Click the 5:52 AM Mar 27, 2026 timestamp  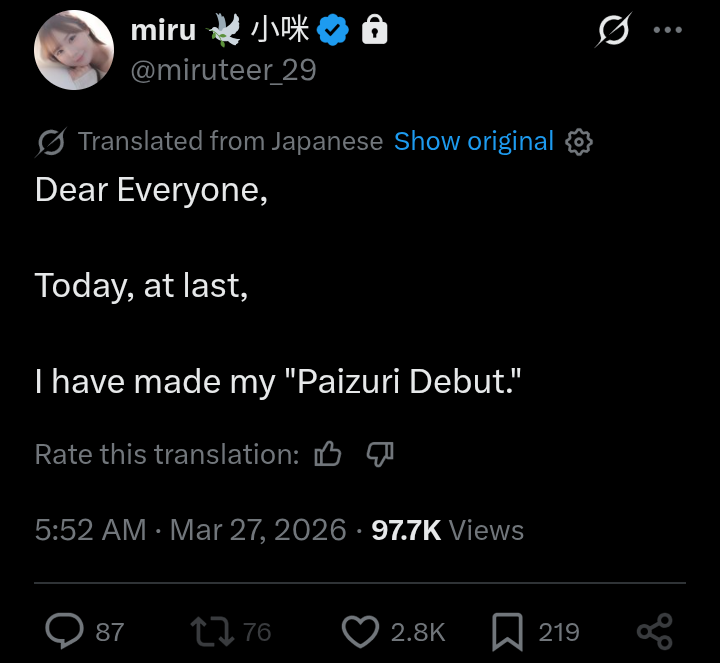click(191, 530)
